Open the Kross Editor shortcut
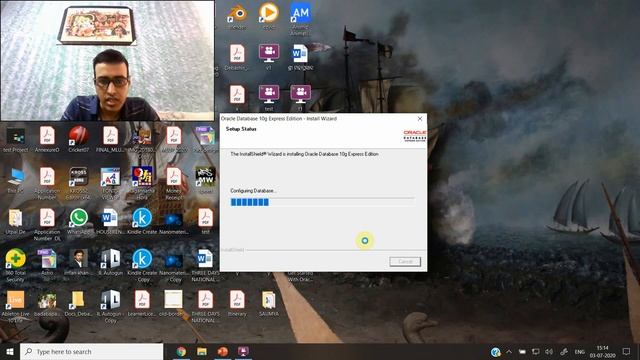 coord(78,183)
